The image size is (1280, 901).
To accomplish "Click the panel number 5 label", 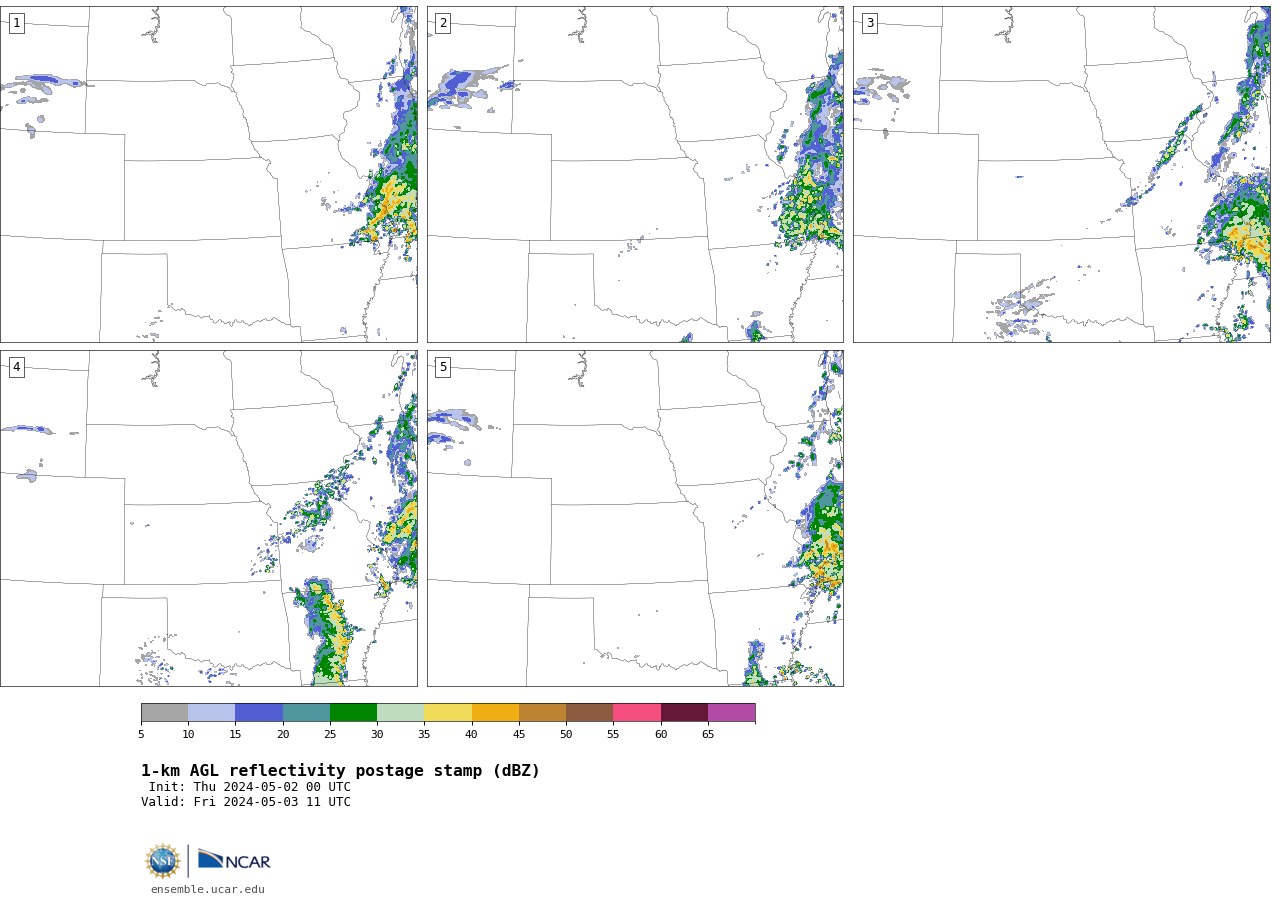I will [443, 367].
